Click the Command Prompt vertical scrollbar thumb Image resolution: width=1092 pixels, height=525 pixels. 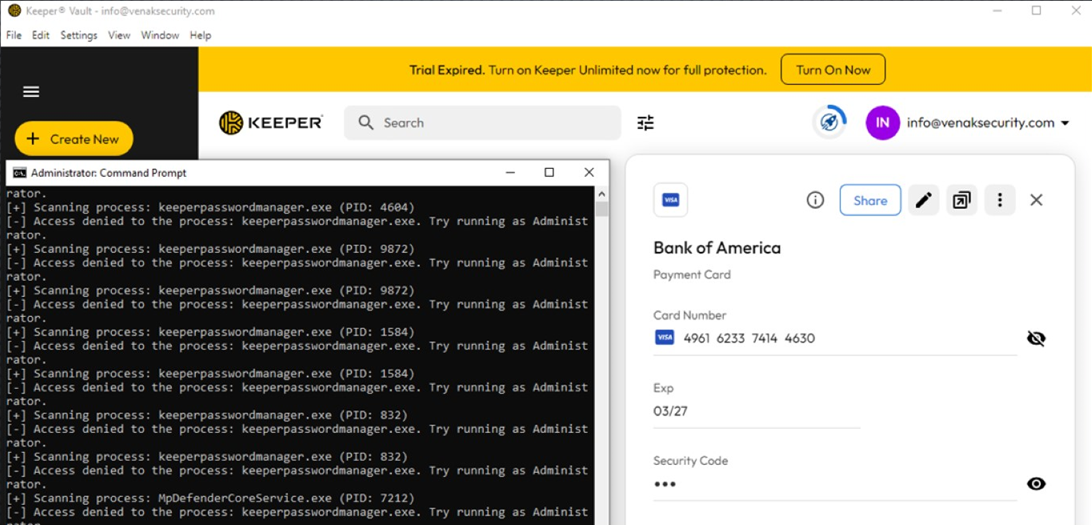pos(602,209)
